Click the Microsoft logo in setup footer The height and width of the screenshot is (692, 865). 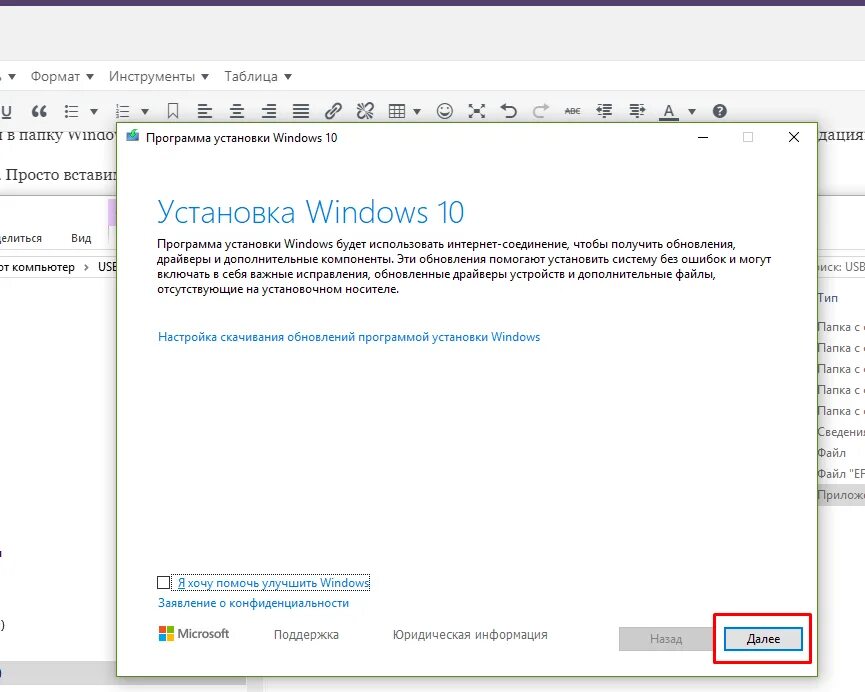click(194, 634)
